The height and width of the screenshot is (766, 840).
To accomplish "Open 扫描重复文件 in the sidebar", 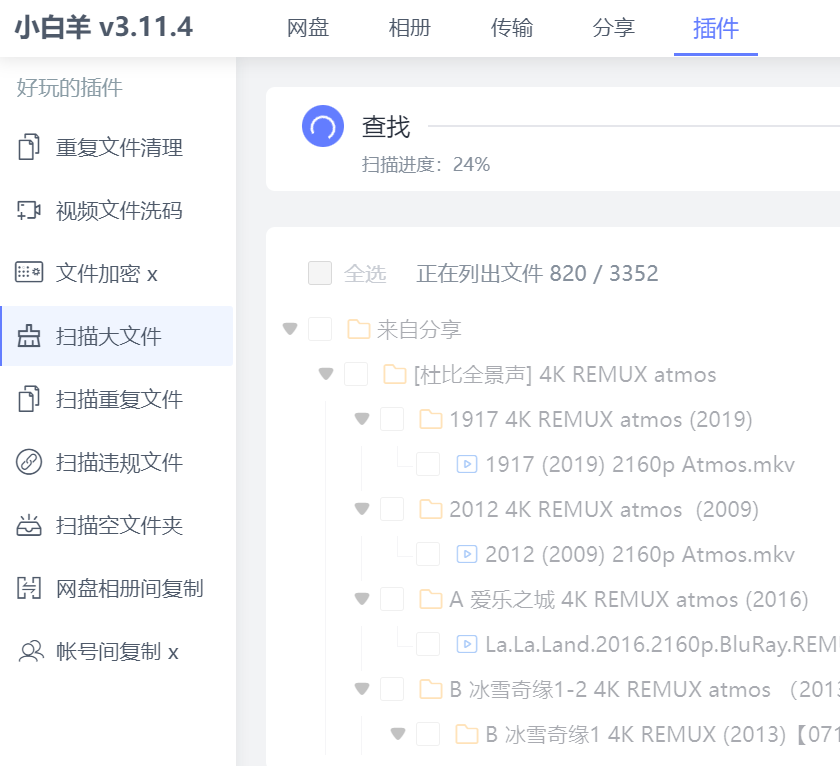I will pyautogui.click(x=117, y=400).
